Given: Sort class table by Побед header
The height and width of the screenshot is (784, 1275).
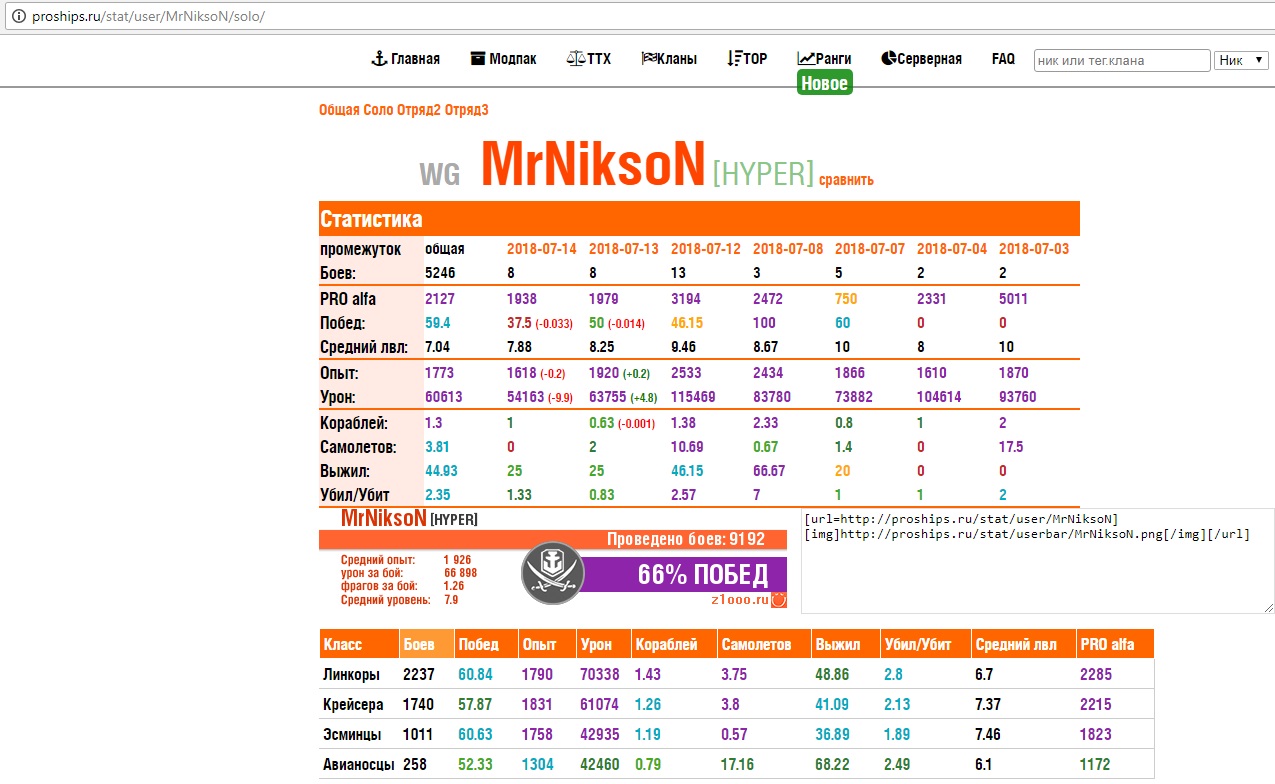Looking at the screenshot, I should click(x=484, y=644).
